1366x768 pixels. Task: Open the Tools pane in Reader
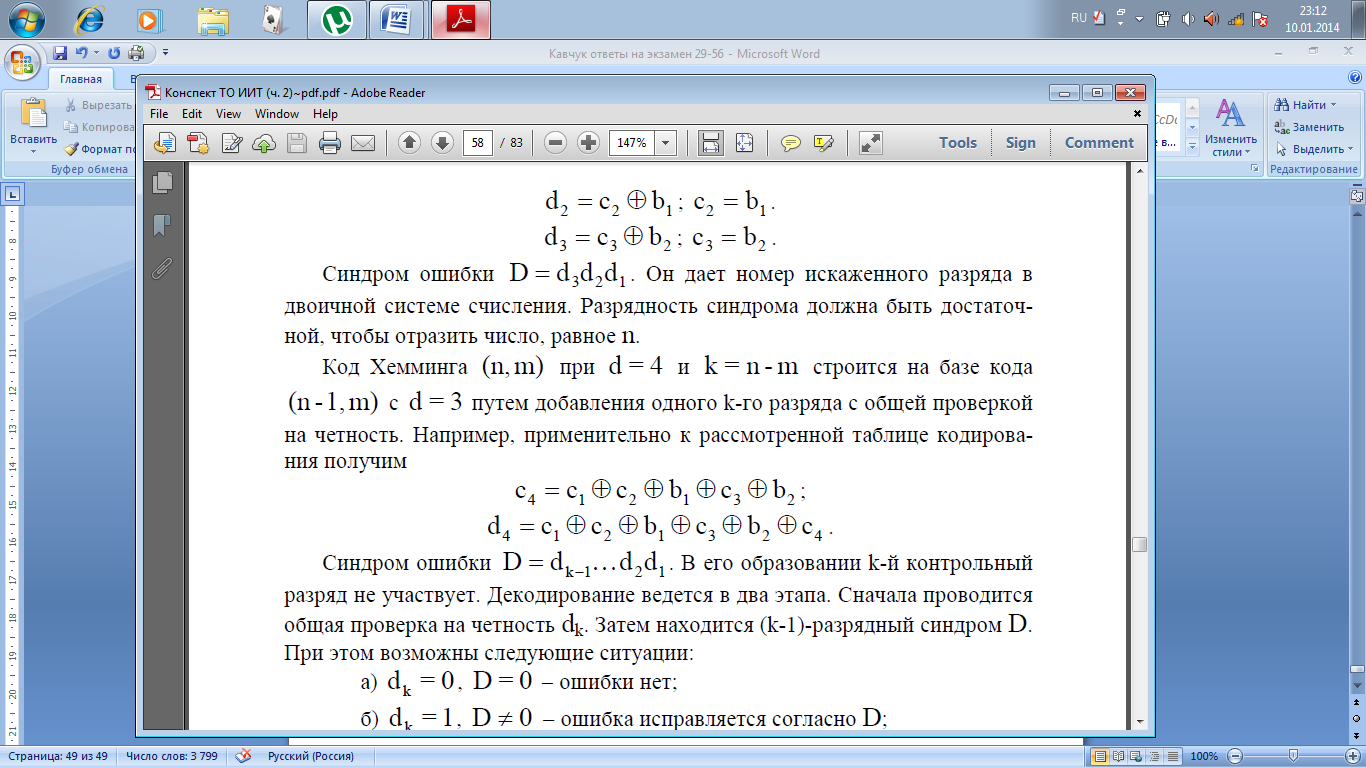coord(958,143)
